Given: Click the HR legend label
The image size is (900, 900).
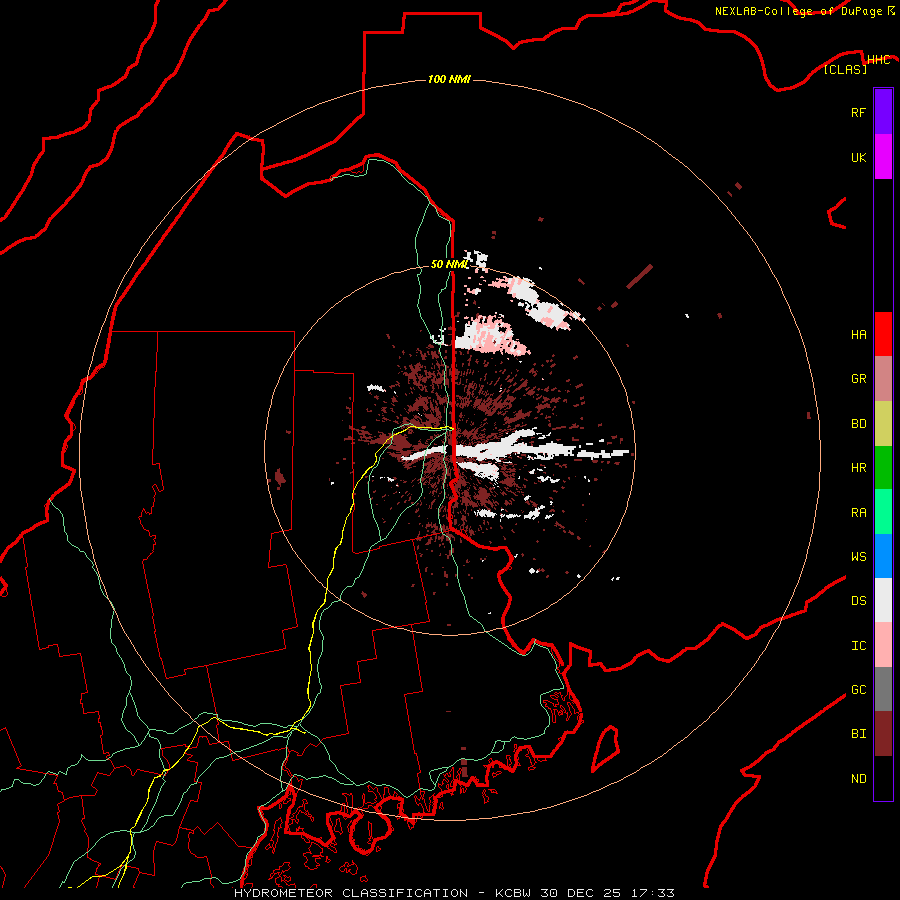Looking at the screenshot, I should point(859,468).
